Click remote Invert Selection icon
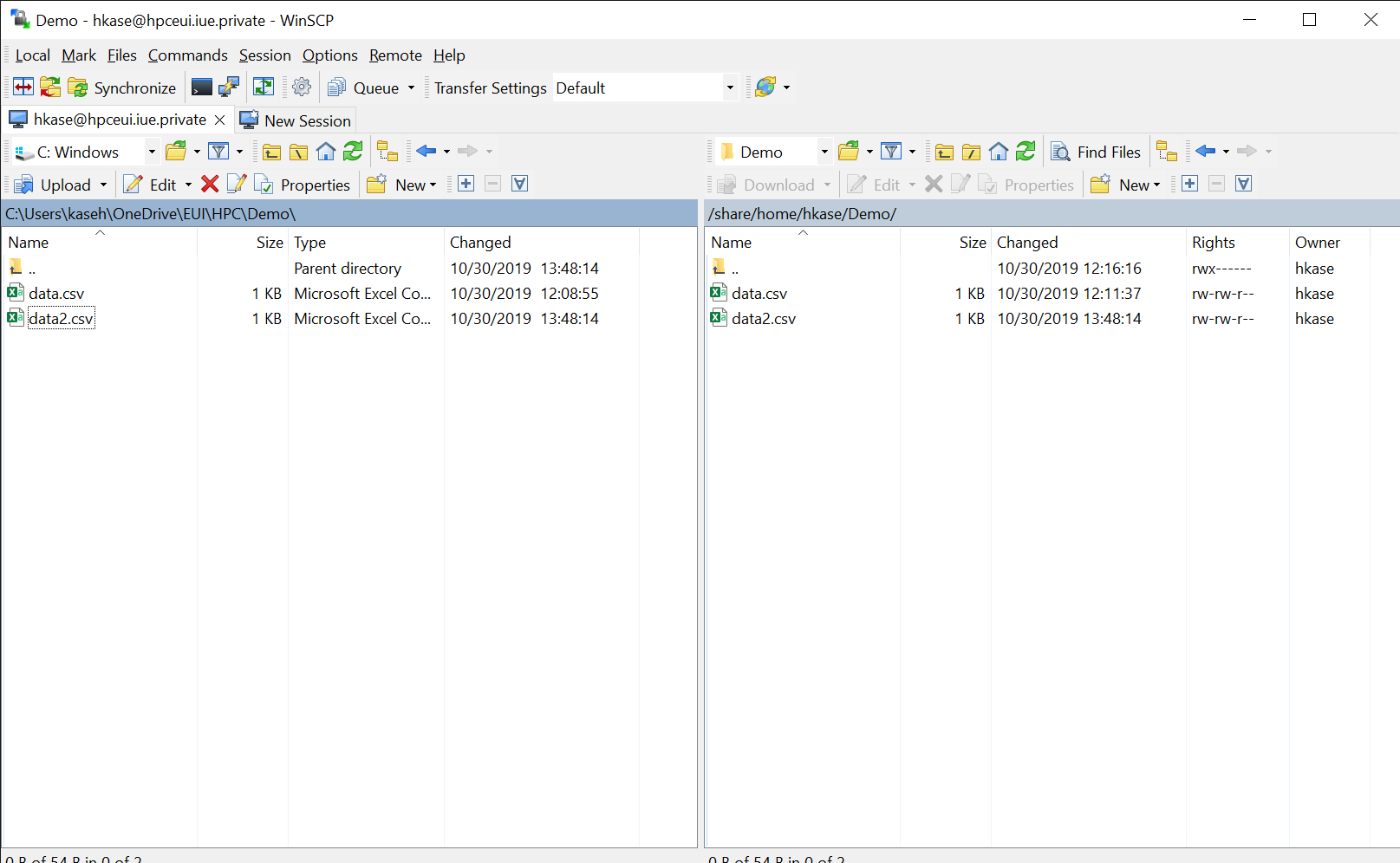This screenshot has height=863, width=1400. tap(1243, 184)
